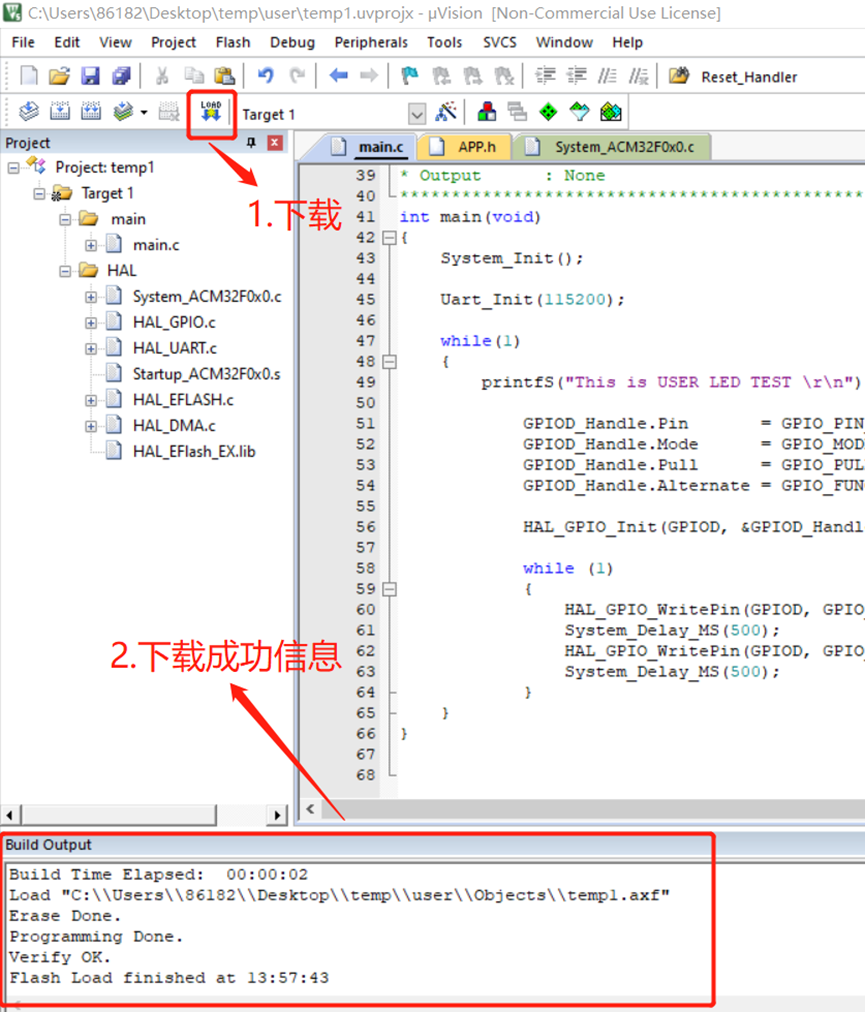
Task: Click the Undo arrow icon
Action: 265,76
